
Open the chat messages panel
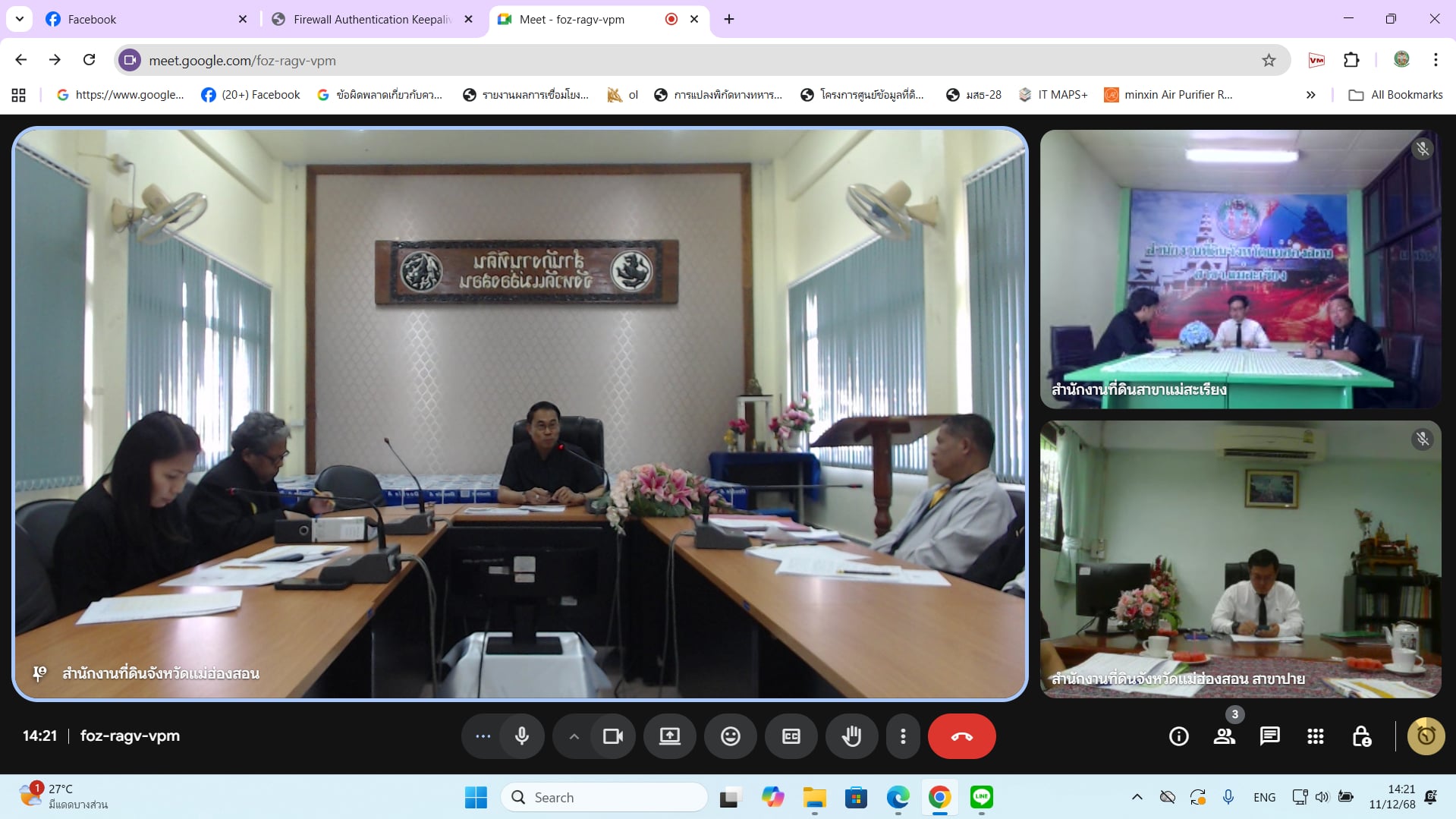pos(1269,736)
